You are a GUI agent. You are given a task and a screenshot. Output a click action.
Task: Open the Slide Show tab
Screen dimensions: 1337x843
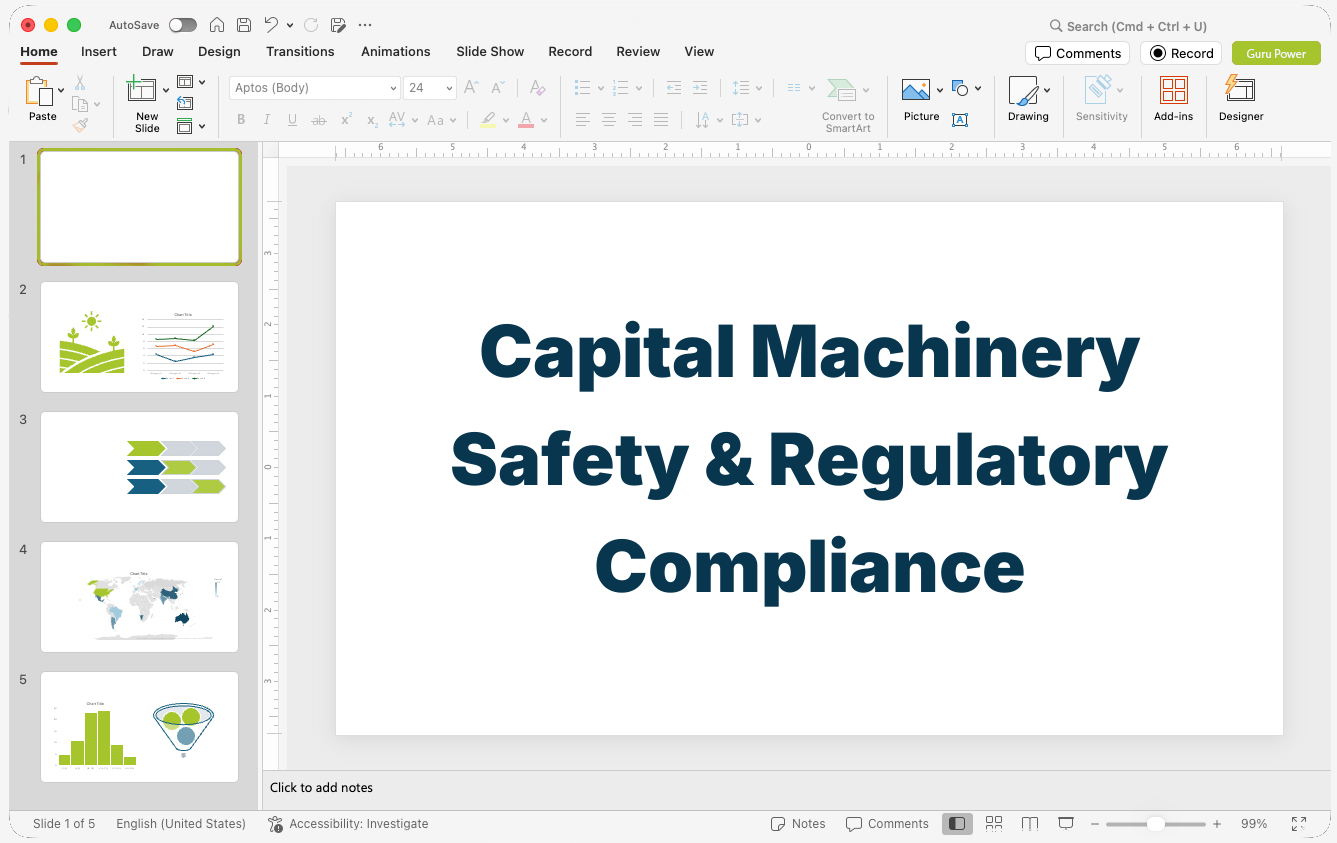pos(490,51)
